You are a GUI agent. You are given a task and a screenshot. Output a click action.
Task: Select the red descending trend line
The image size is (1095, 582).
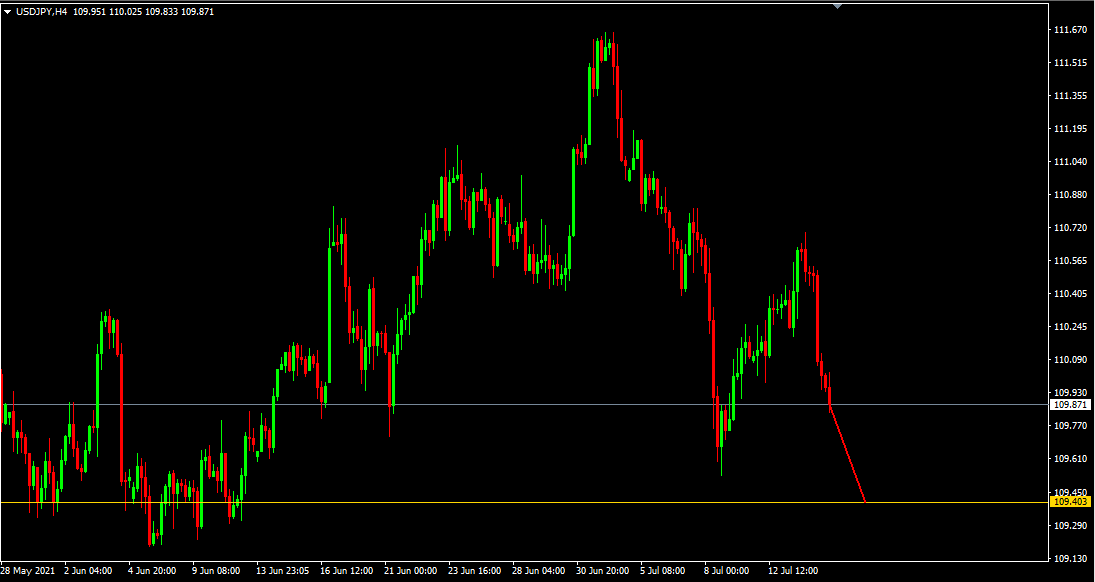847,453
